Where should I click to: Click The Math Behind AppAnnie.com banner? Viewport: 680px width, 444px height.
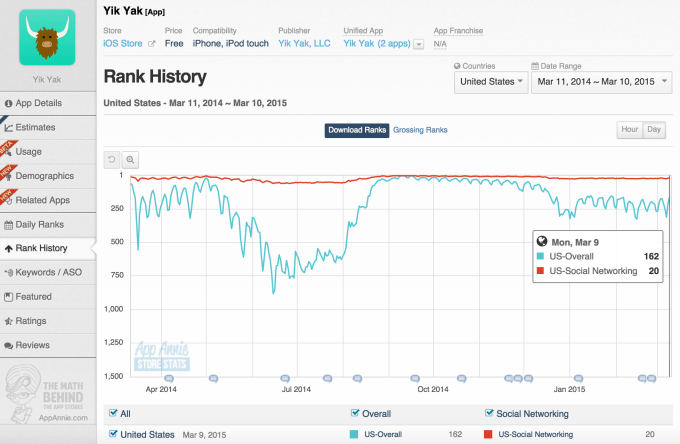coord(47,395)
